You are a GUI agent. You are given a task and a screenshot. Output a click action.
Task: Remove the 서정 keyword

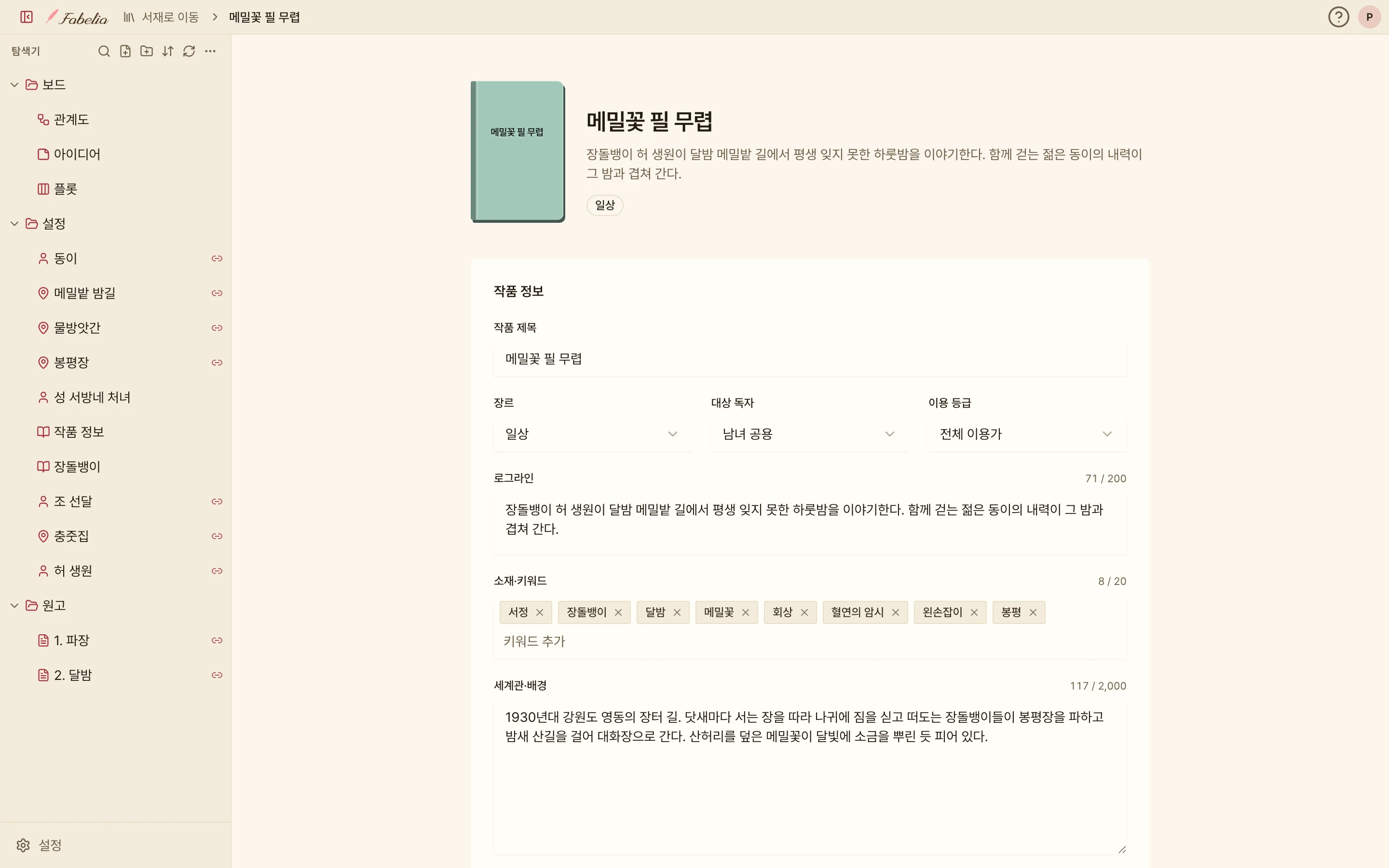tap(540, 612)
